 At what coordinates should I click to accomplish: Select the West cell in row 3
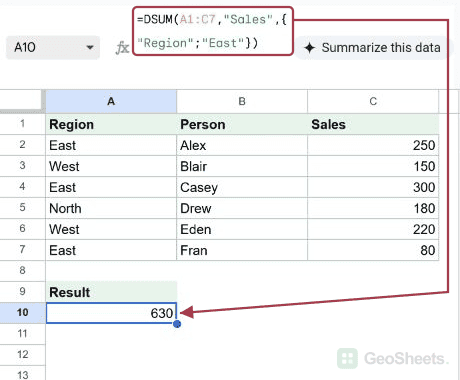111,166
